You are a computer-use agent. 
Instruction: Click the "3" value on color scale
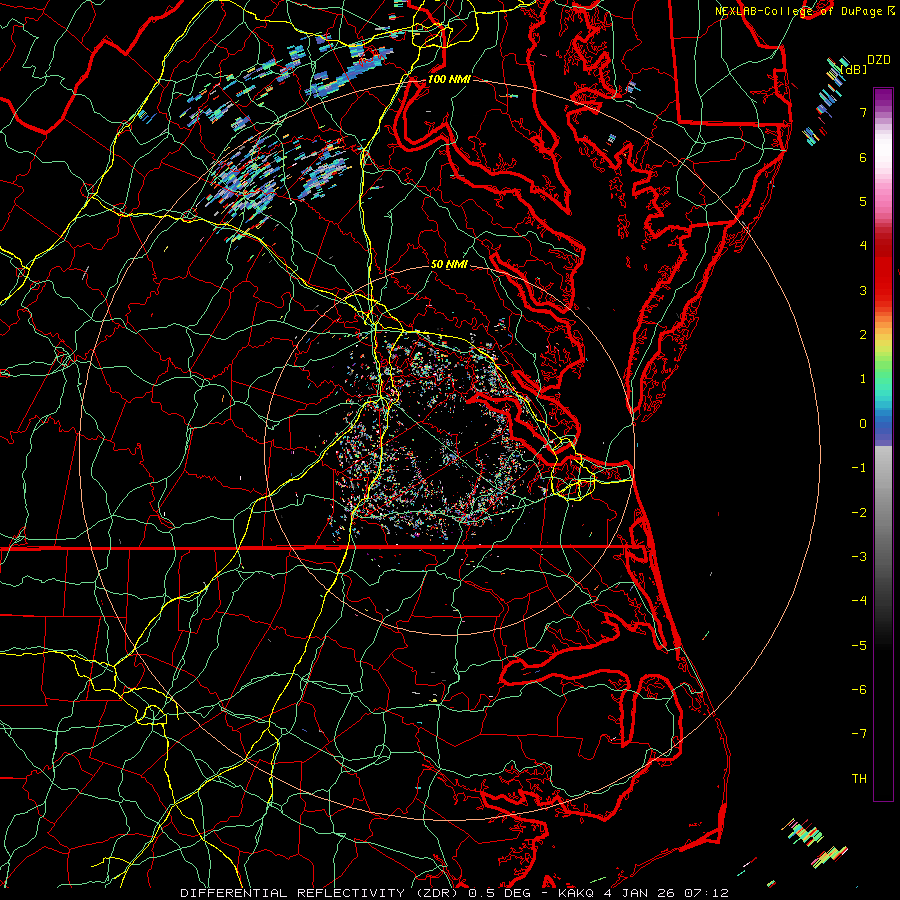[863, 290]
